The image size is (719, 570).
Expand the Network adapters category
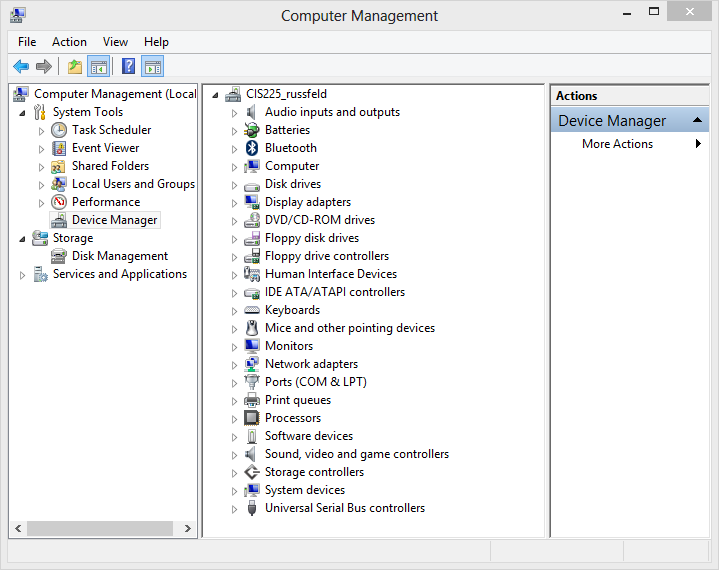235,365
